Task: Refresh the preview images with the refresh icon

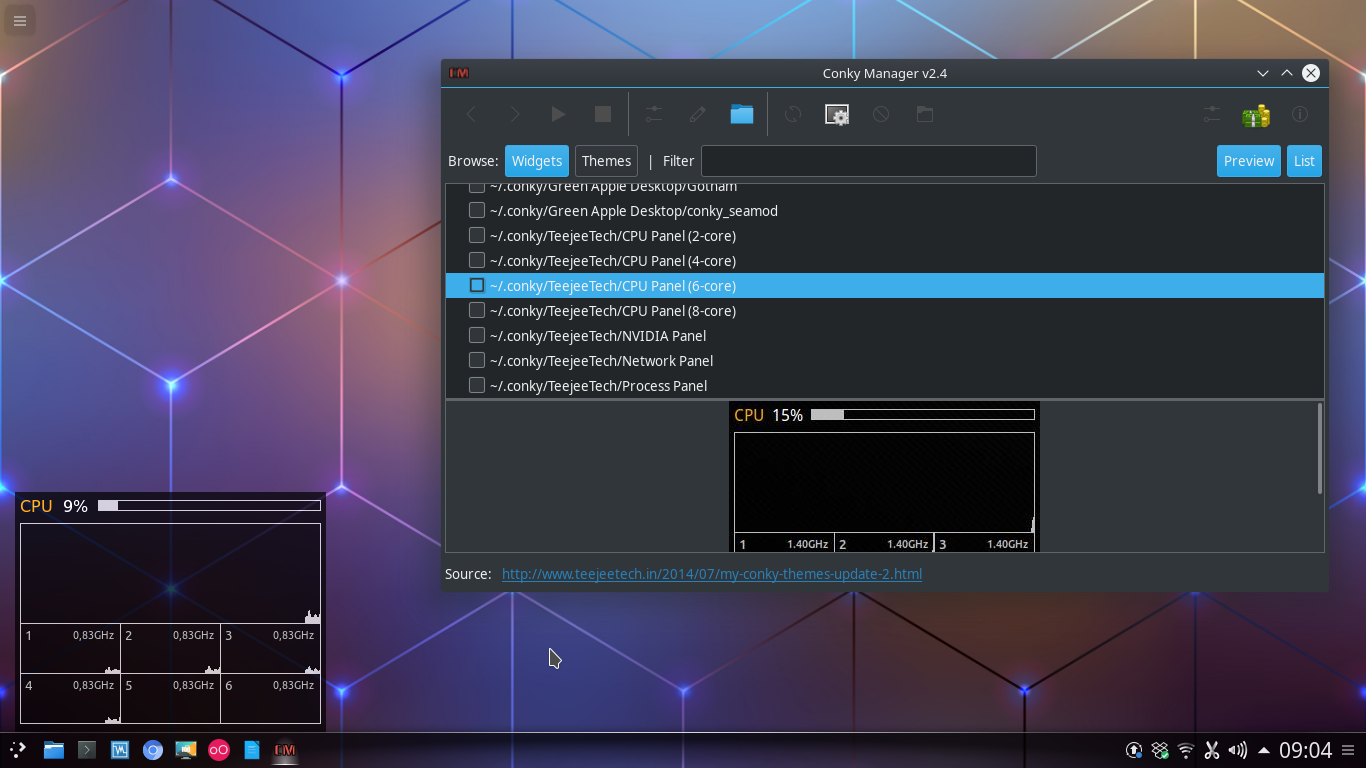Action: point(792,114)
